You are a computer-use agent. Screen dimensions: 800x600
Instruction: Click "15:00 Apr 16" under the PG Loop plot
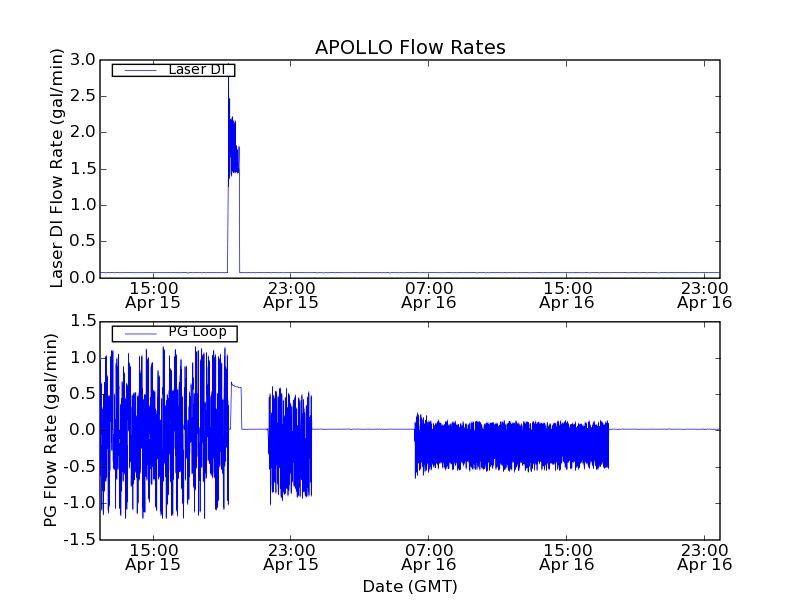tap(567, 558)
